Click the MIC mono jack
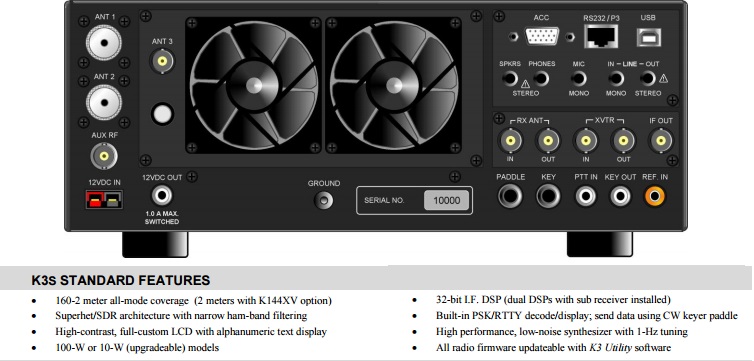Image resolution: width=754 pixels, height=361 pixels. pyautogui.click(x=579, y=78)
